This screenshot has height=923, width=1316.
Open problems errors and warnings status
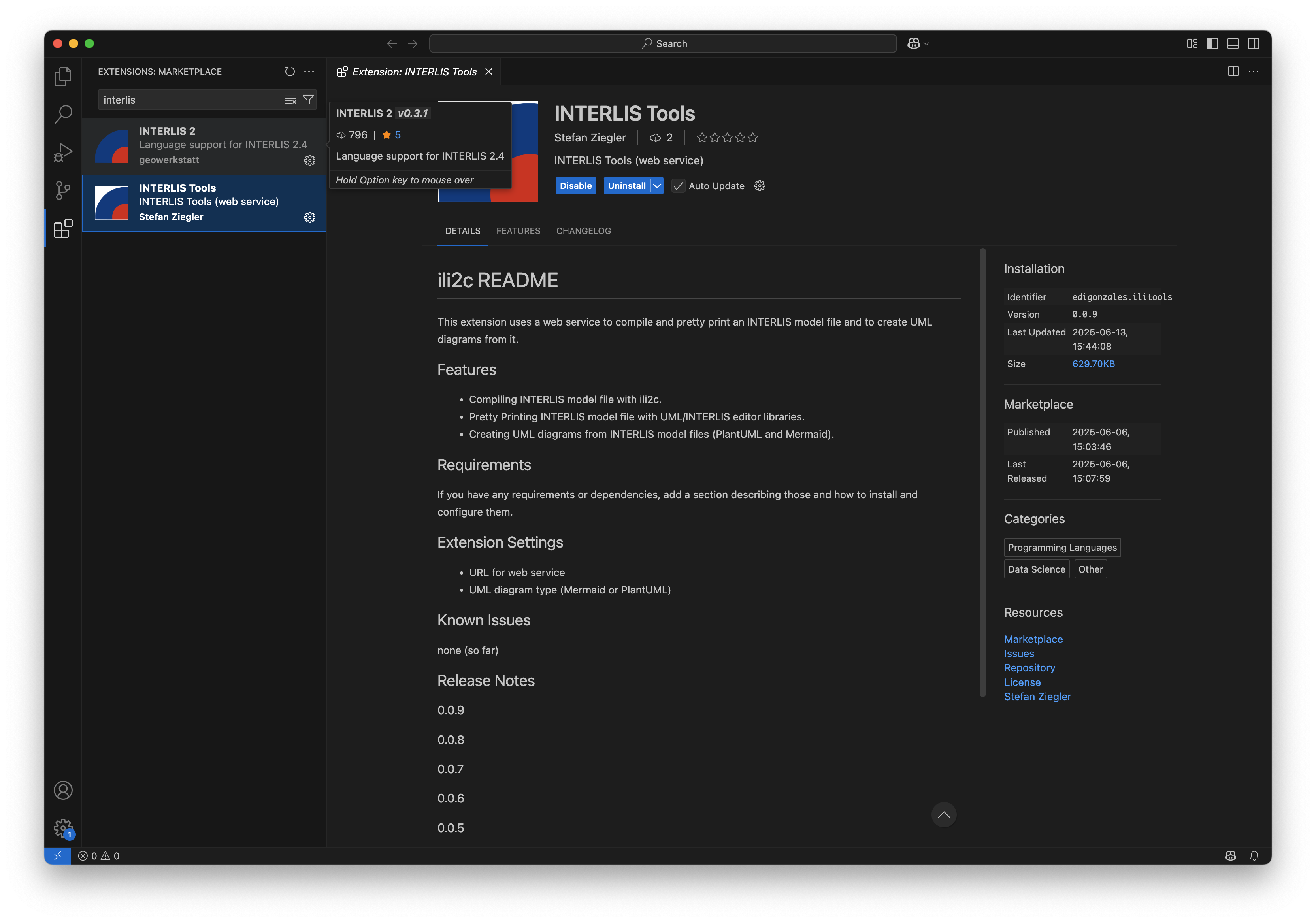pyautogui.click(x=98, y=855)
